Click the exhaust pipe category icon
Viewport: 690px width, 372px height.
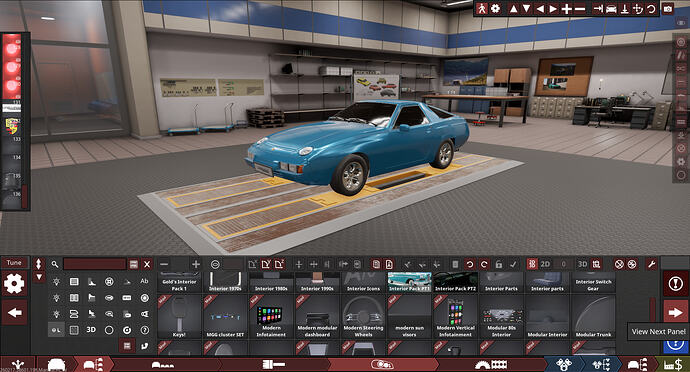(144, 346)
